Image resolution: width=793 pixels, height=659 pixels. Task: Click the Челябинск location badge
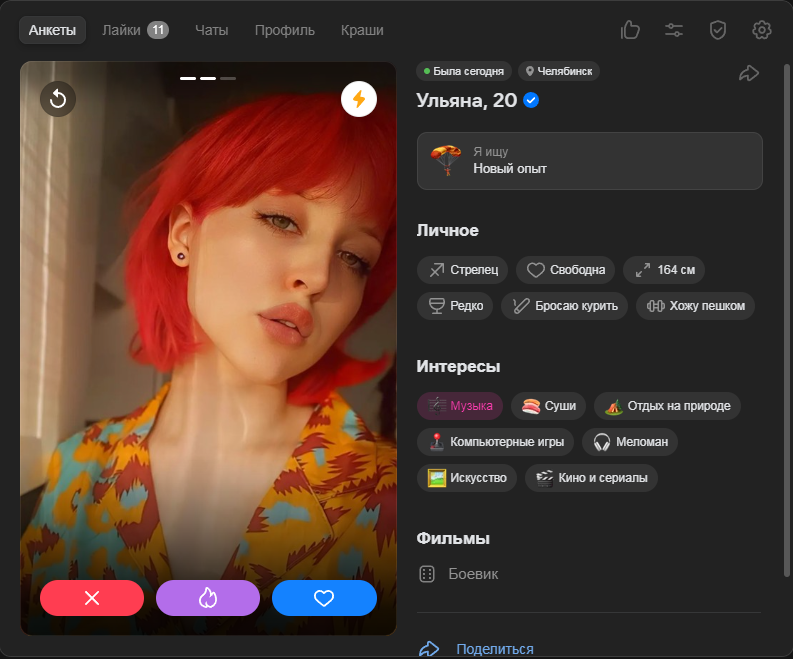(x=559, y=71)
